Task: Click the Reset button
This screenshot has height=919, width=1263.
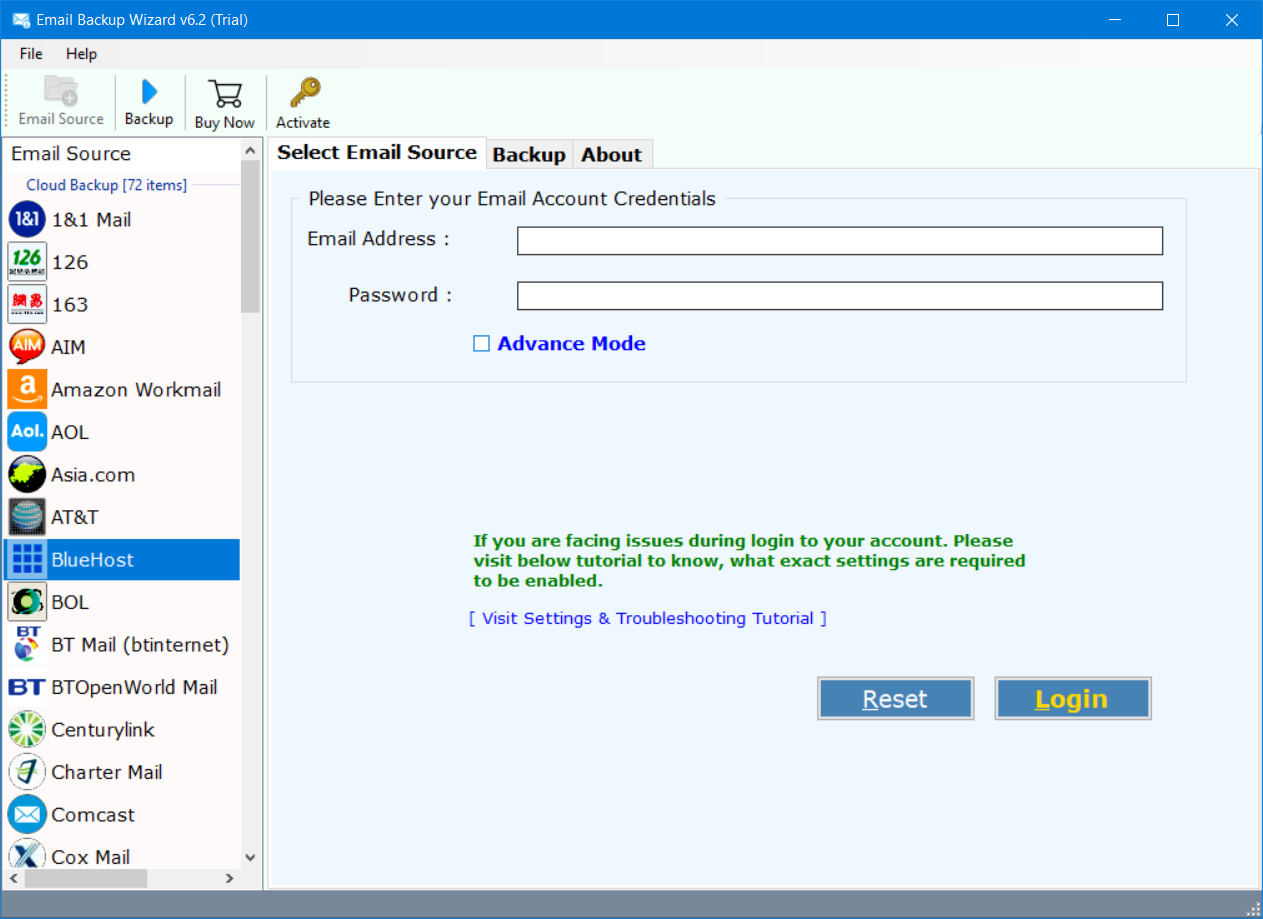Action: point(895,699)
